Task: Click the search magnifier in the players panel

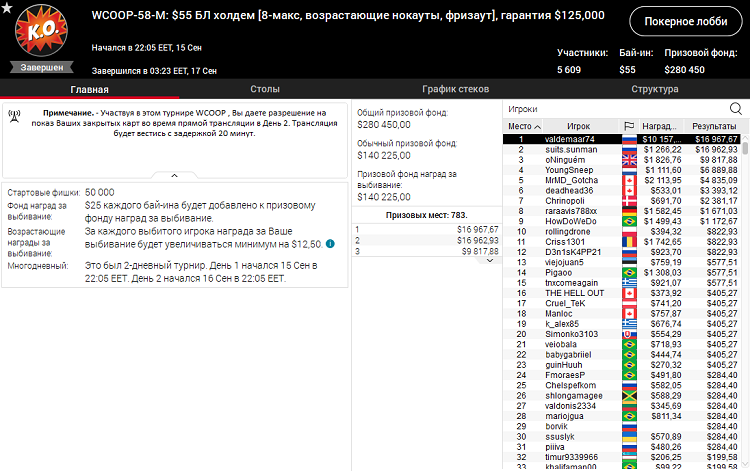Action: point(736,109)
